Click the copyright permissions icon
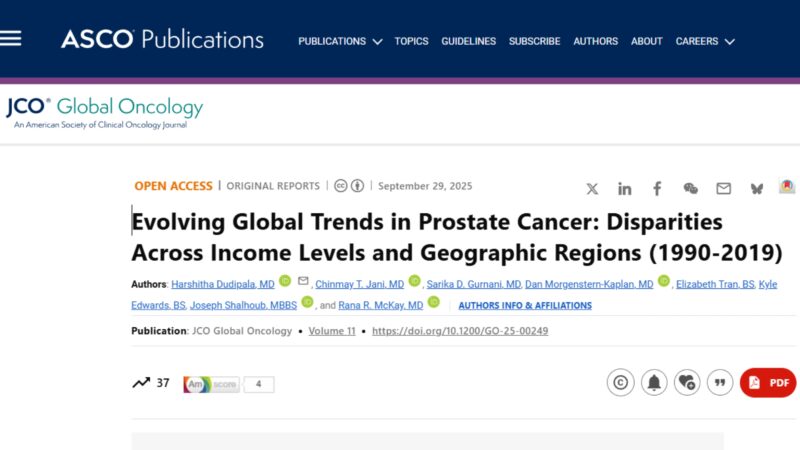This screenshot has height=450, width=800. click(x=620, y=382)
